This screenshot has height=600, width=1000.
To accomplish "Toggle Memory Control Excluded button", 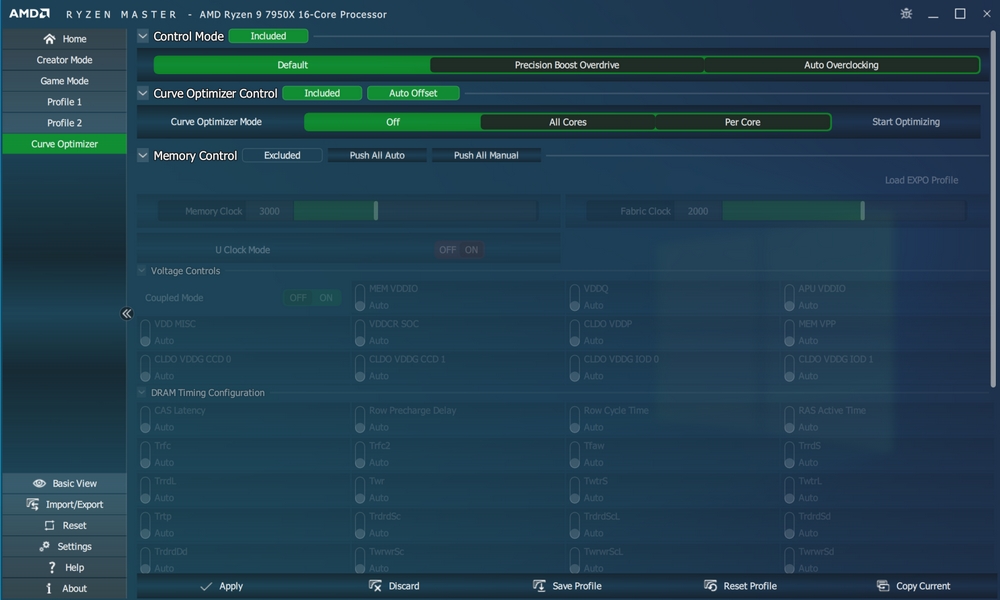I will pos(282,155).
